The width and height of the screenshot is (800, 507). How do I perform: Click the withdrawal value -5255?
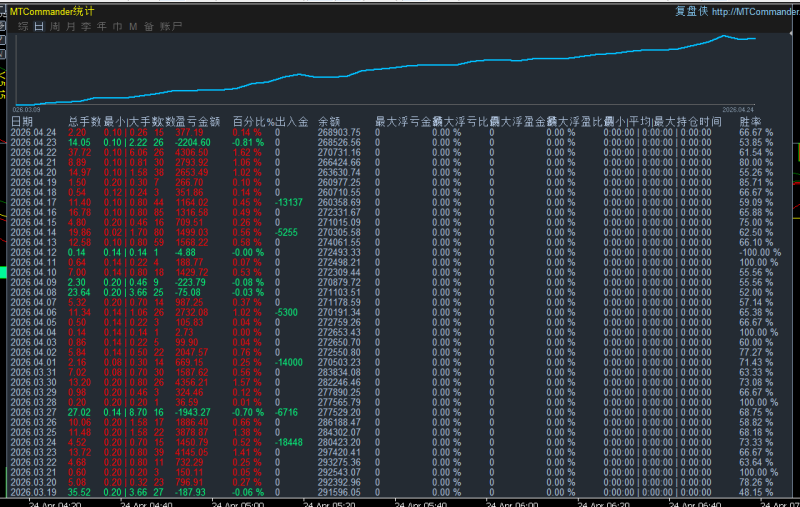pos(286,233)
